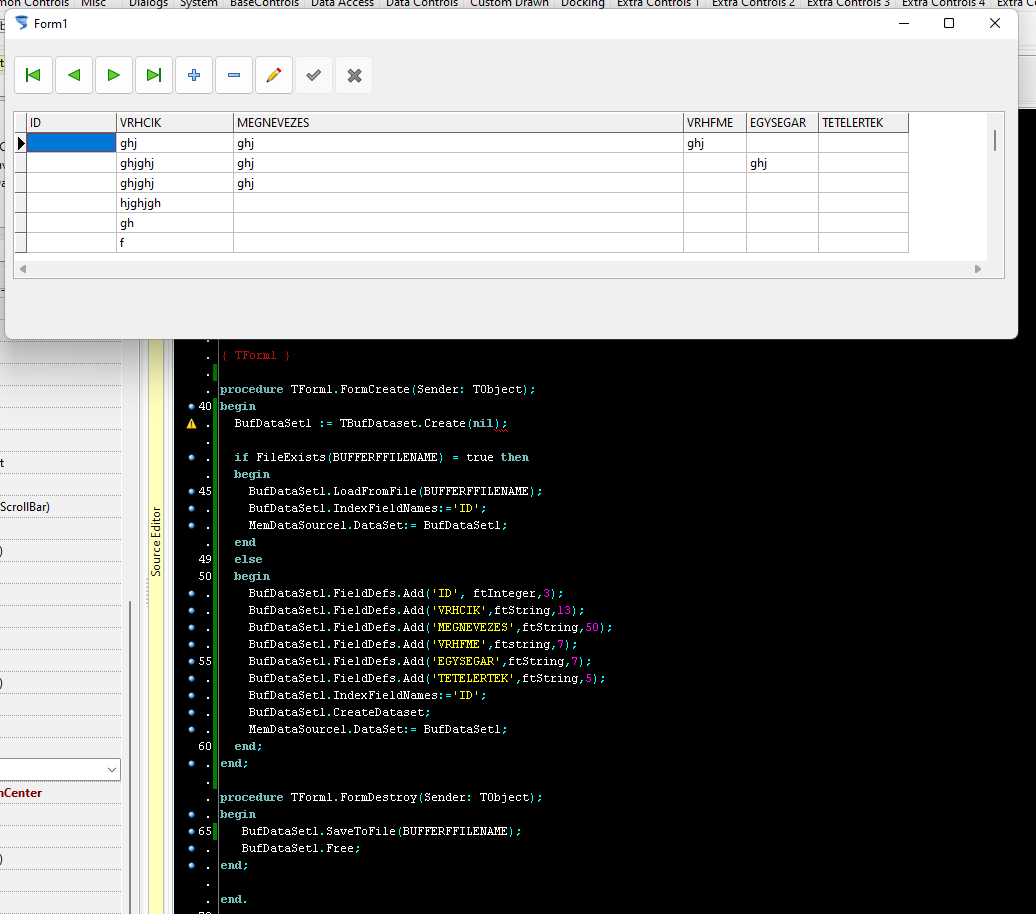Open the Docking palette tab

click(x=583, y=3)
